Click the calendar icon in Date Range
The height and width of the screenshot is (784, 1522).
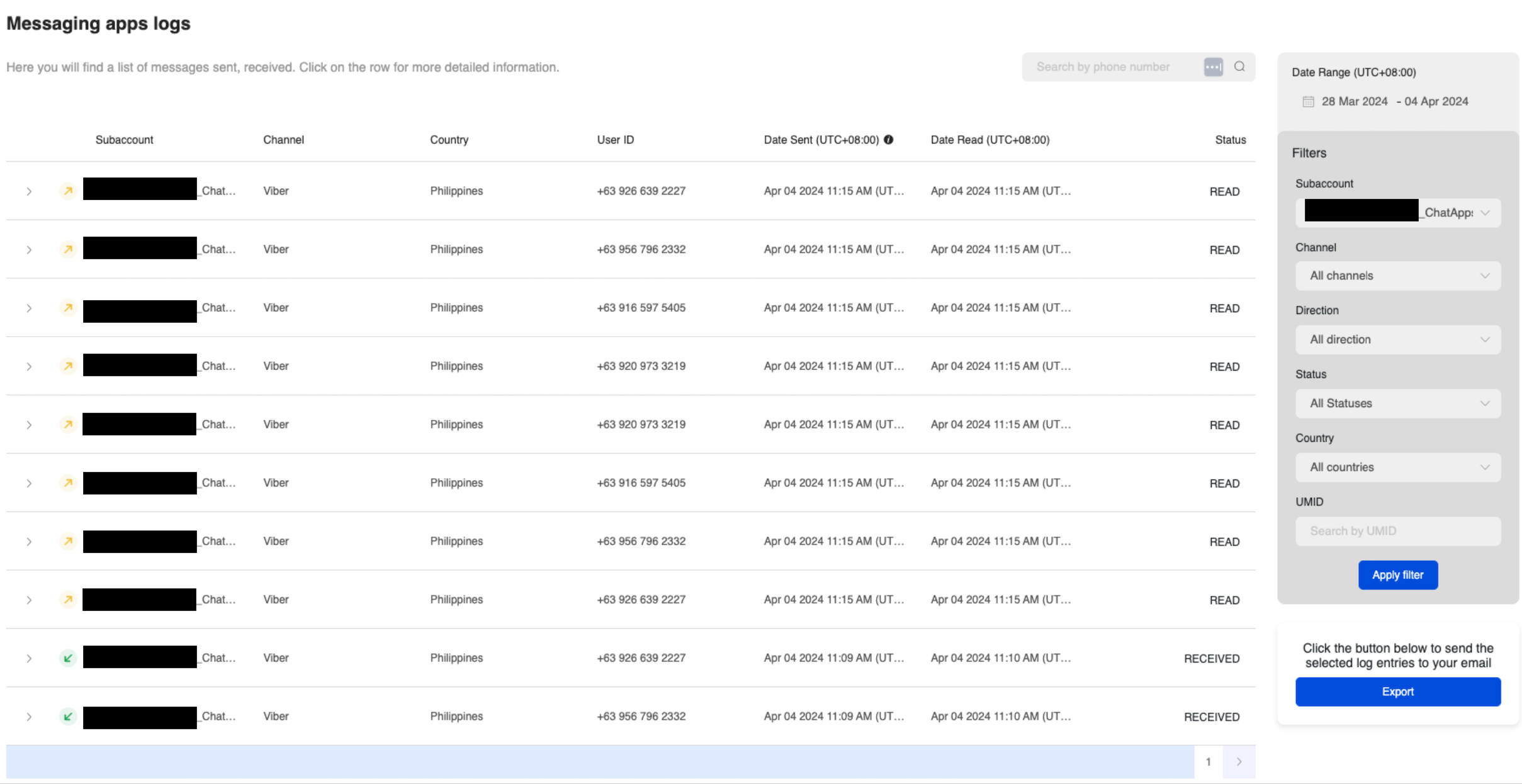tap(1308, 101)
